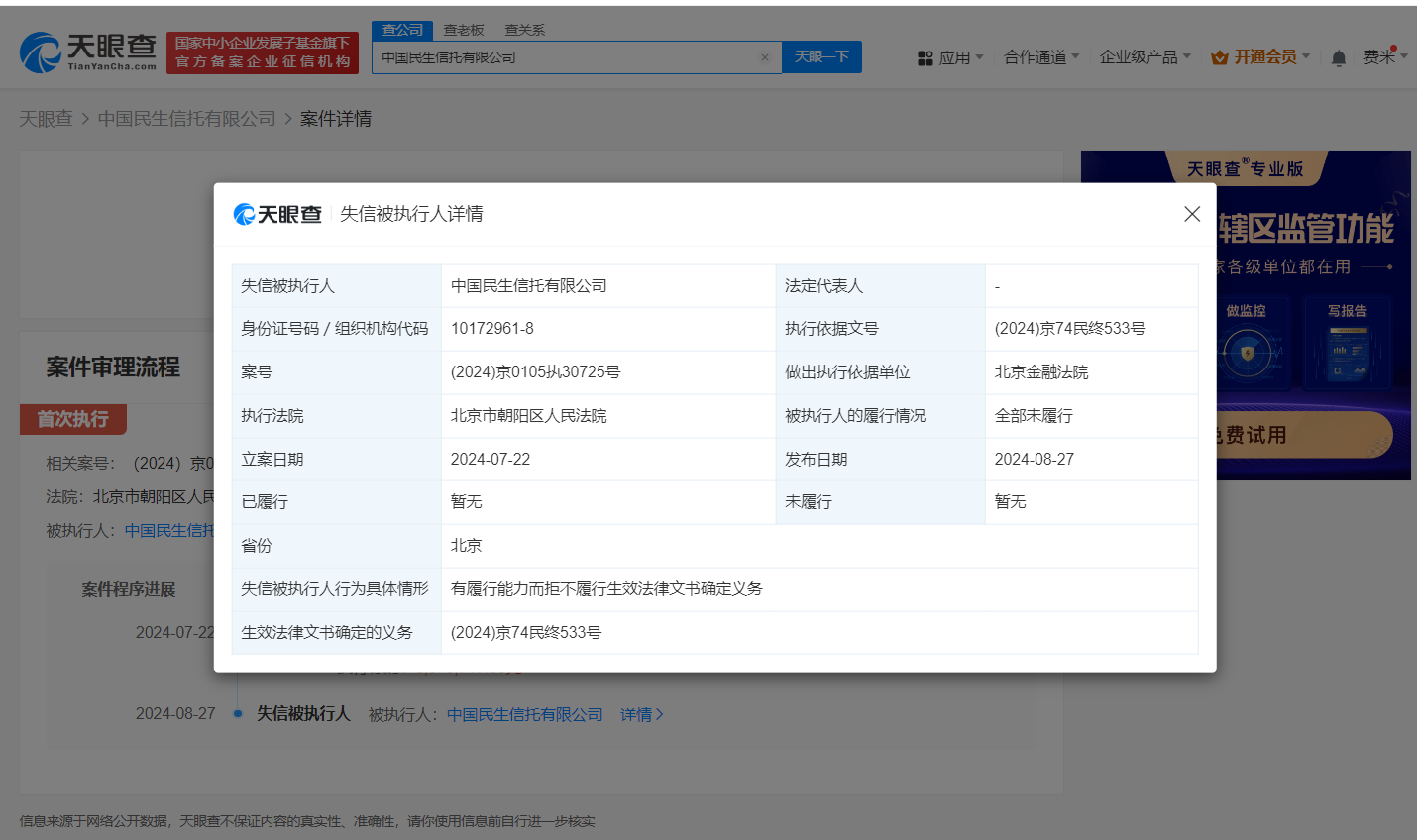The width and height of the screenshot is (1417, 840).
Task: Click the 写报告 feature icon in ad
Action: [x=1347, y=352]
